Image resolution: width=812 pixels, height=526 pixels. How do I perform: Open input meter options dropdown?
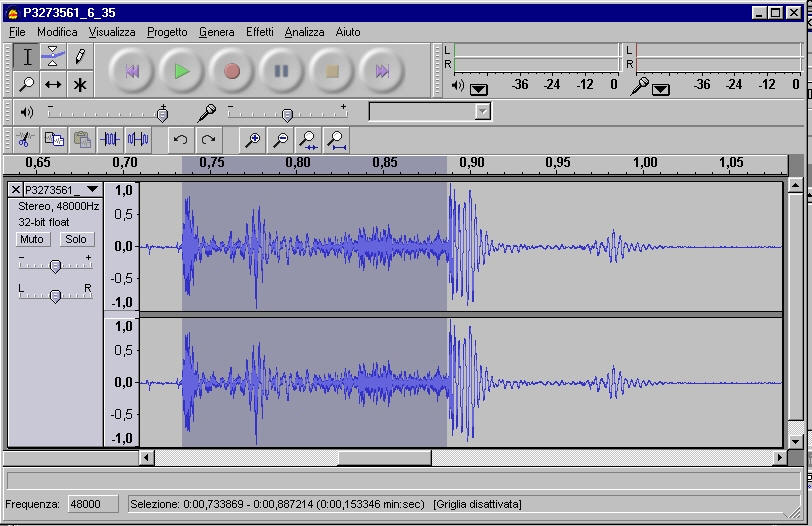coord(660,90)
